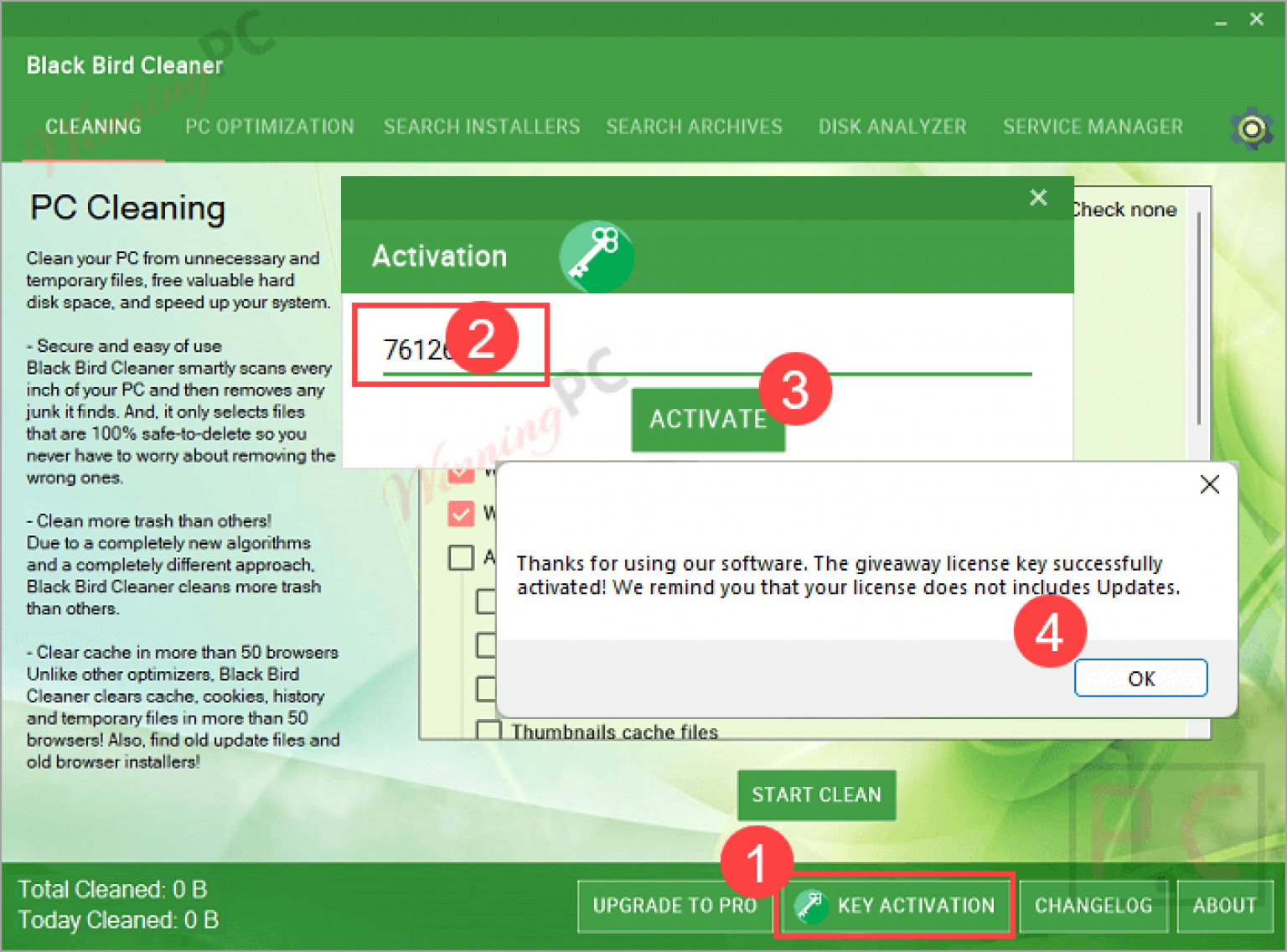Select the SEARCH ARCHIVES tab
This screenshot has width=1287, height=952.
694,127
